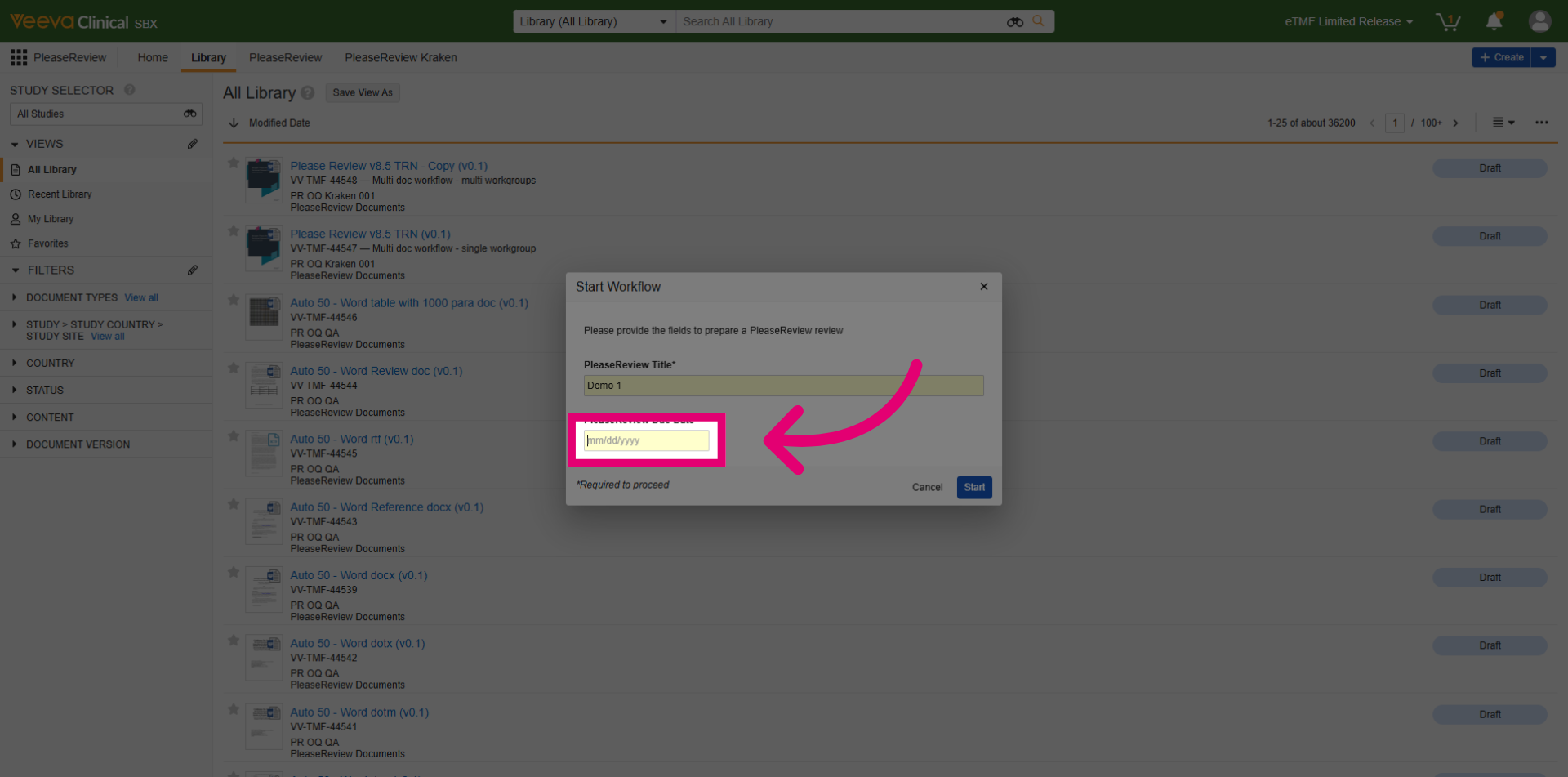The image size is (1568, 777).
Task: Favorite Auto 50 Word docx star
Action: 234,573
